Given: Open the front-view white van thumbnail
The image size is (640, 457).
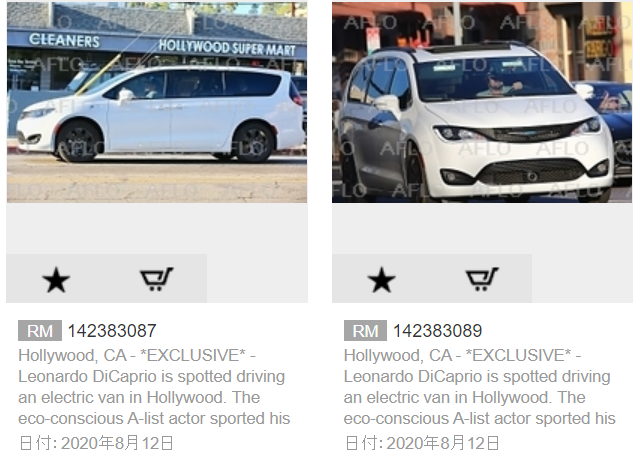Looking at the screenshot, I should coord(482,102).
